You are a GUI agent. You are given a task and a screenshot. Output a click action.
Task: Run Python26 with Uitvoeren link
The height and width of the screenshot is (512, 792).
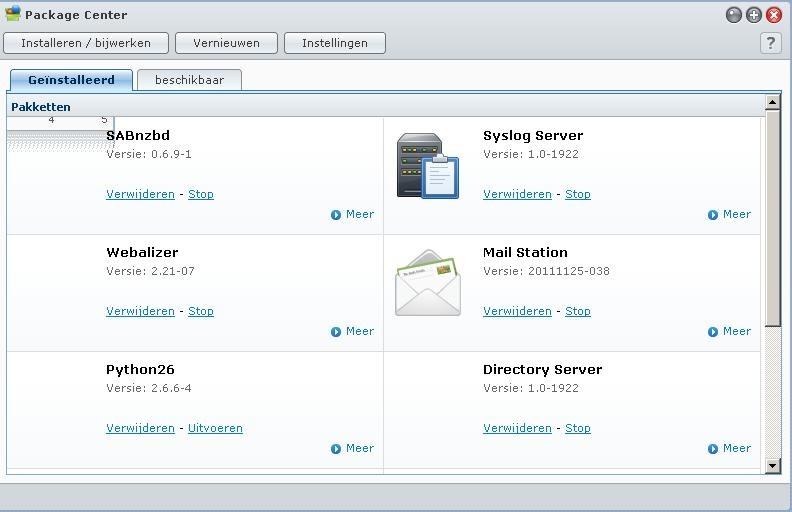pos(215,428)
